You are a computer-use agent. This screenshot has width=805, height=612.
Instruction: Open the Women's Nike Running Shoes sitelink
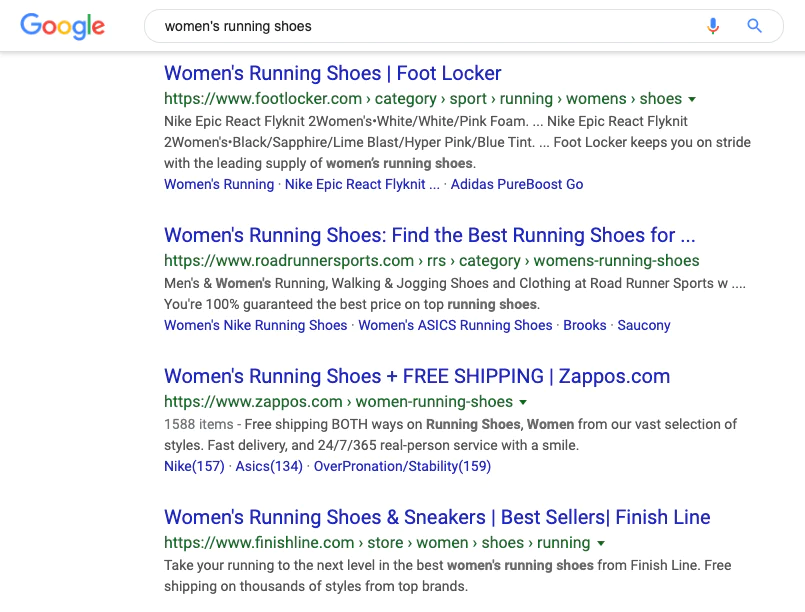(x=255, y=325)
